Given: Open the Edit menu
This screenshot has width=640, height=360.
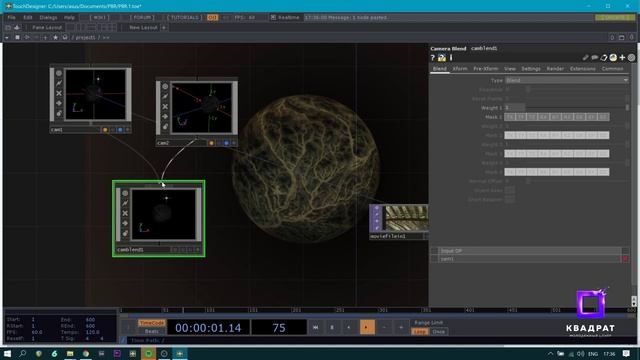Looking at the screenshot, I should 28,18.
